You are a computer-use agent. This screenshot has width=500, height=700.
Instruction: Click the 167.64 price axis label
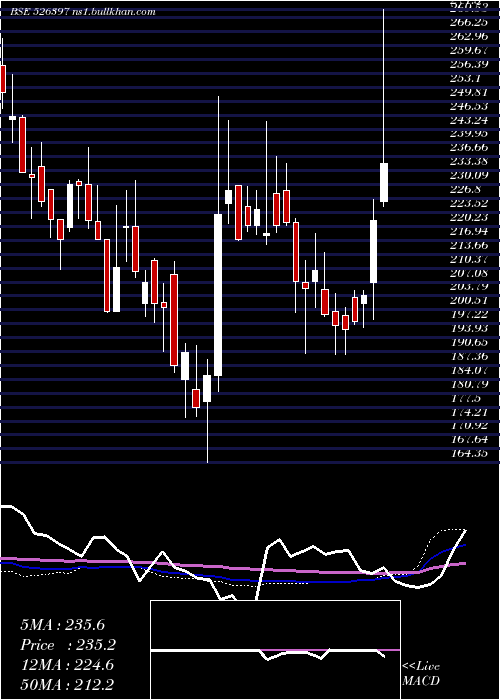pyautogui.click(x=468, y=440)
